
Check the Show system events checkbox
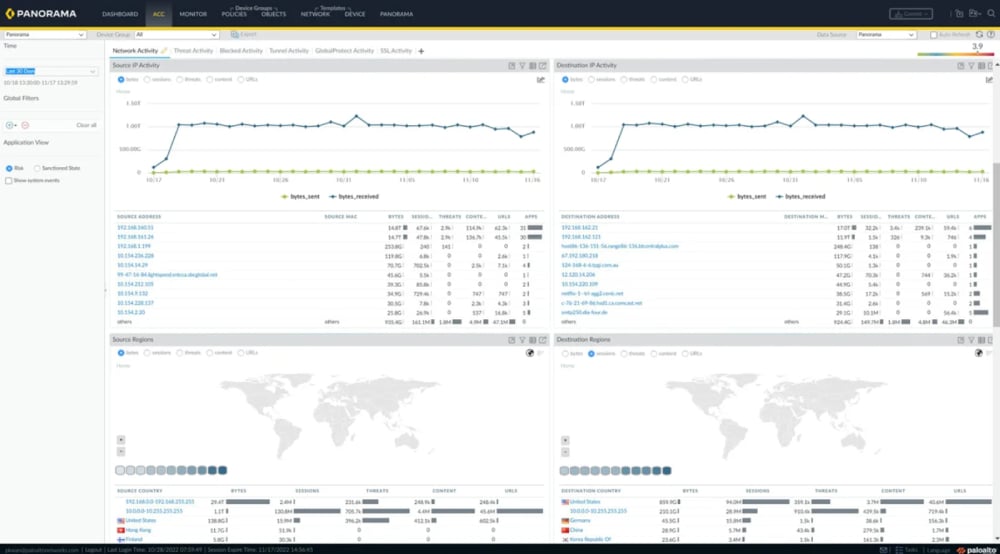(8, 180)
